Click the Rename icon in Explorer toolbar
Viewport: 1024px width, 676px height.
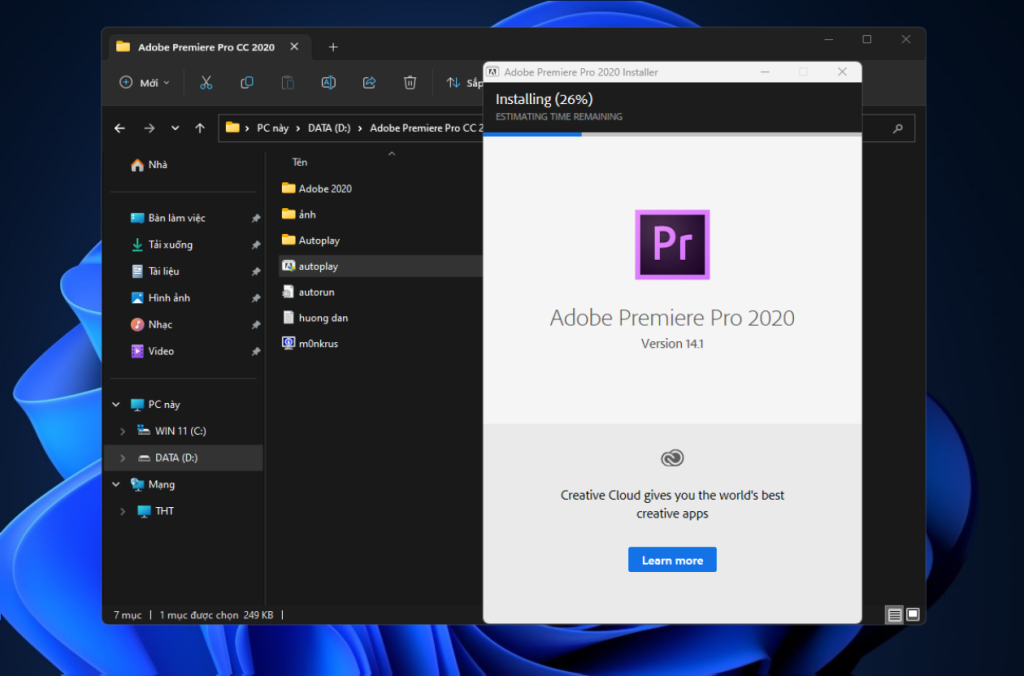click(x=328, y=83)
